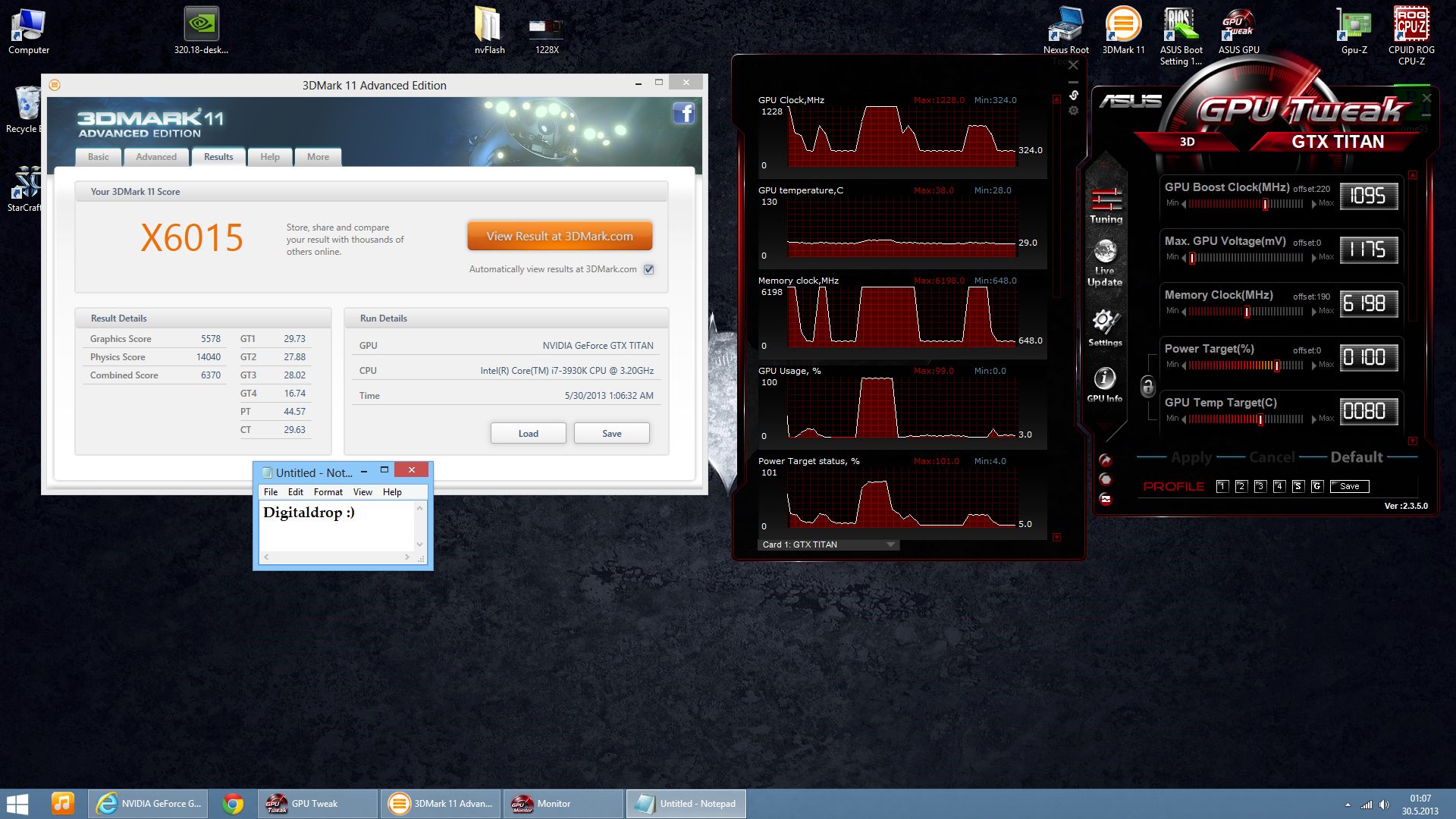
Task: Open the Card 1: GTX TITAN dropdown
Action: pyautogui.click(x=829, y=544)
